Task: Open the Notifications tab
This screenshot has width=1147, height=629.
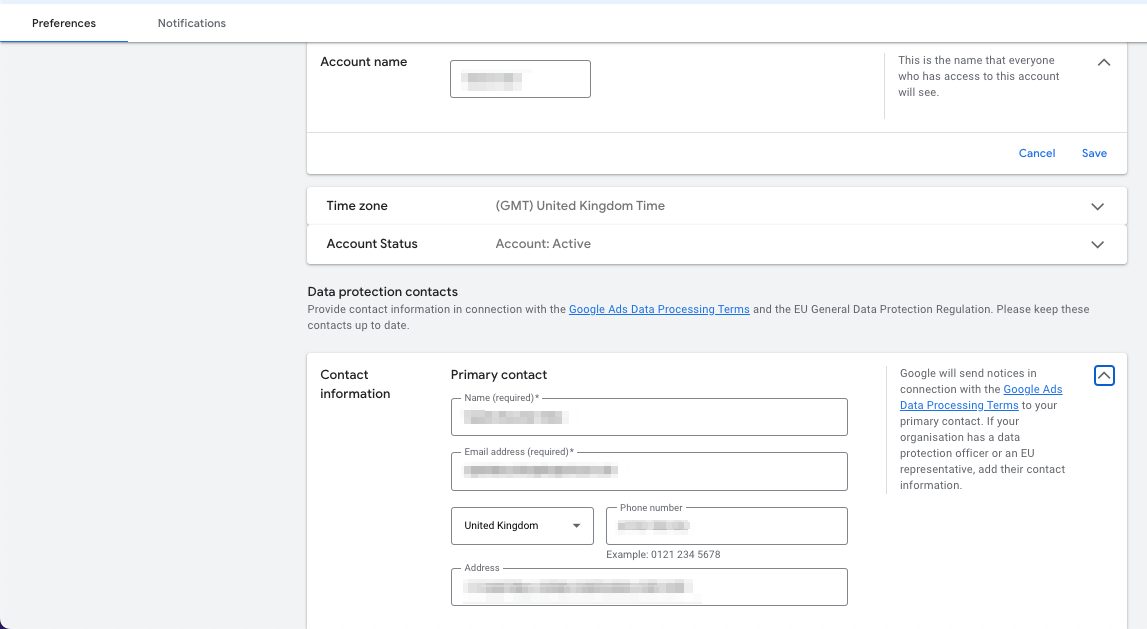Action: click(x=192, y=23)
